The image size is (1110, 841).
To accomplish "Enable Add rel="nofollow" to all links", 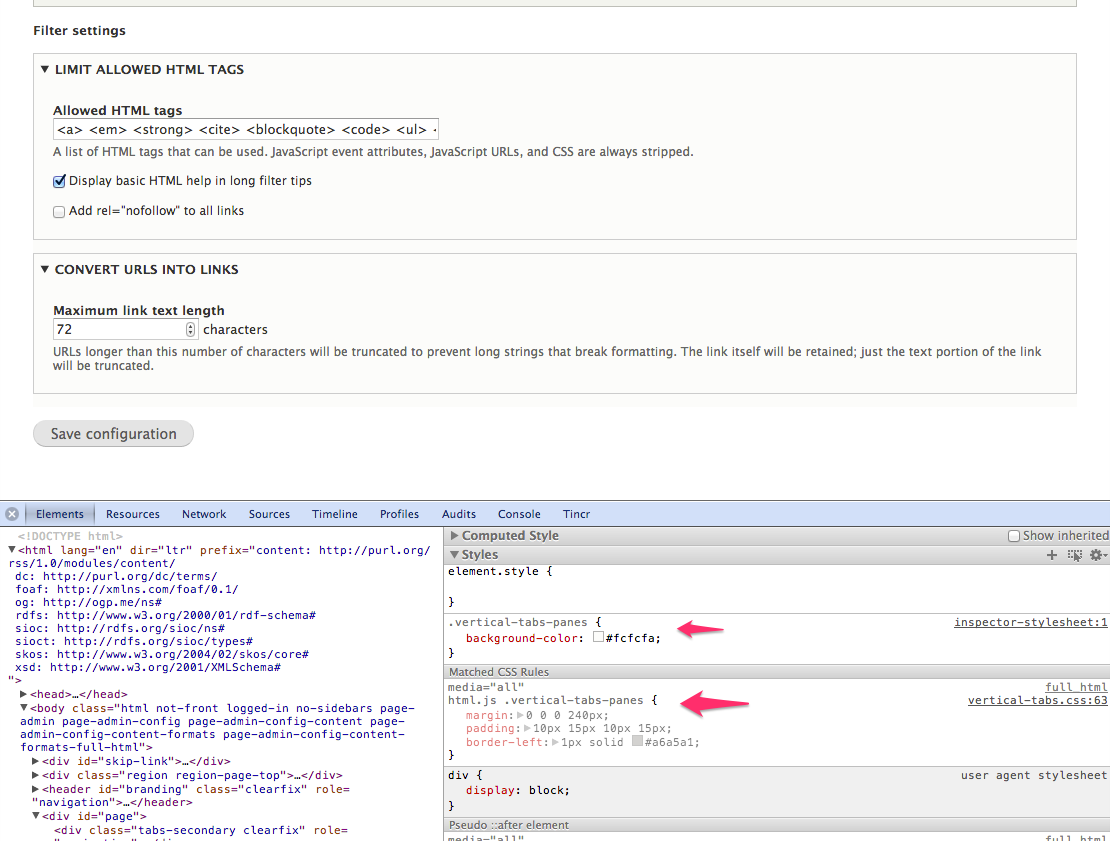I will (x=58, y=211).
